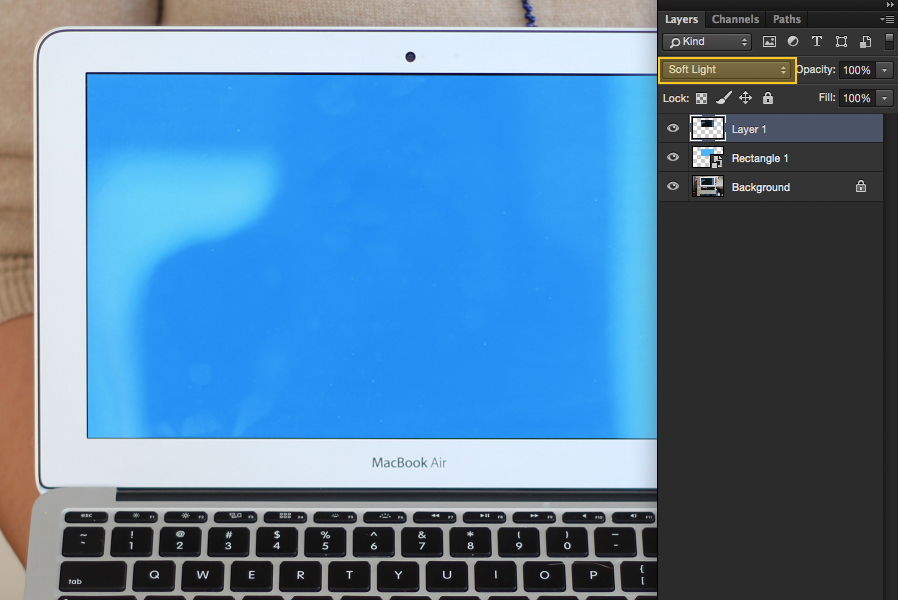Click the Lock label
The height and width of the screenshot is (600, 898).
coord(676,98)
